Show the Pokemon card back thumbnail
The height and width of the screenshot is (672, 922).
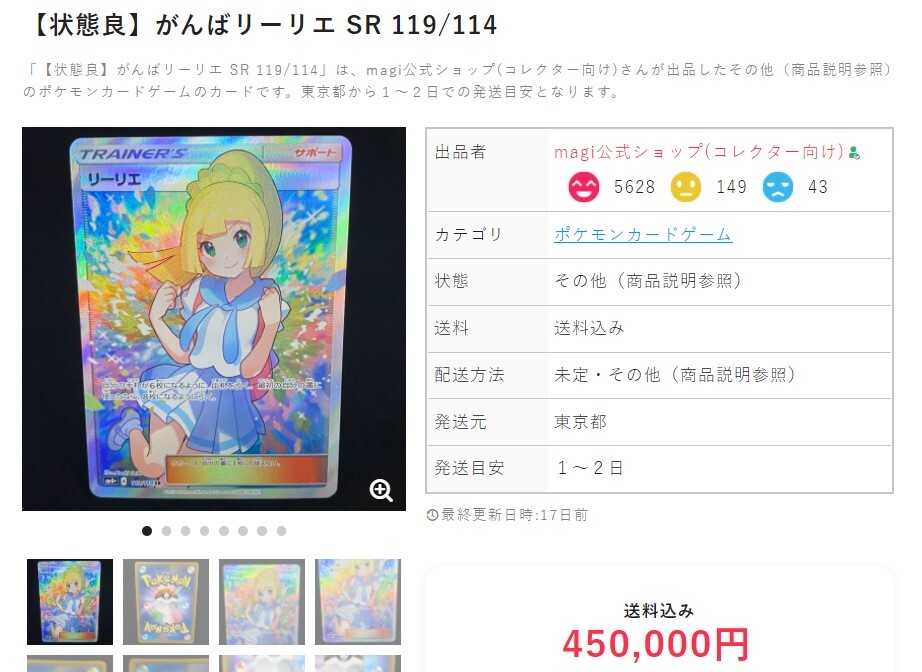[x=166, y=601]
